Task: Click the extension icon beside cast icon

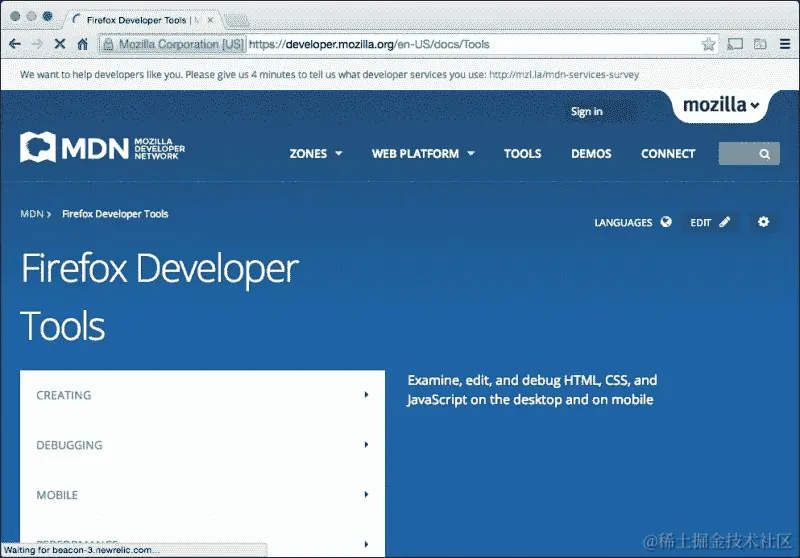Action: click(760, 44)
